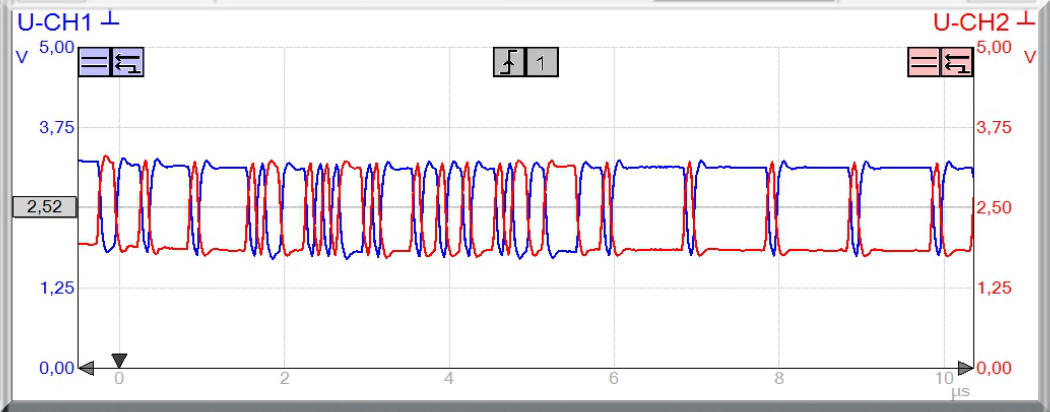The height and width of the screenshot is (412, 1050).
Task: Click the blue CH1 arrow icon
Action: coord(127,63)
